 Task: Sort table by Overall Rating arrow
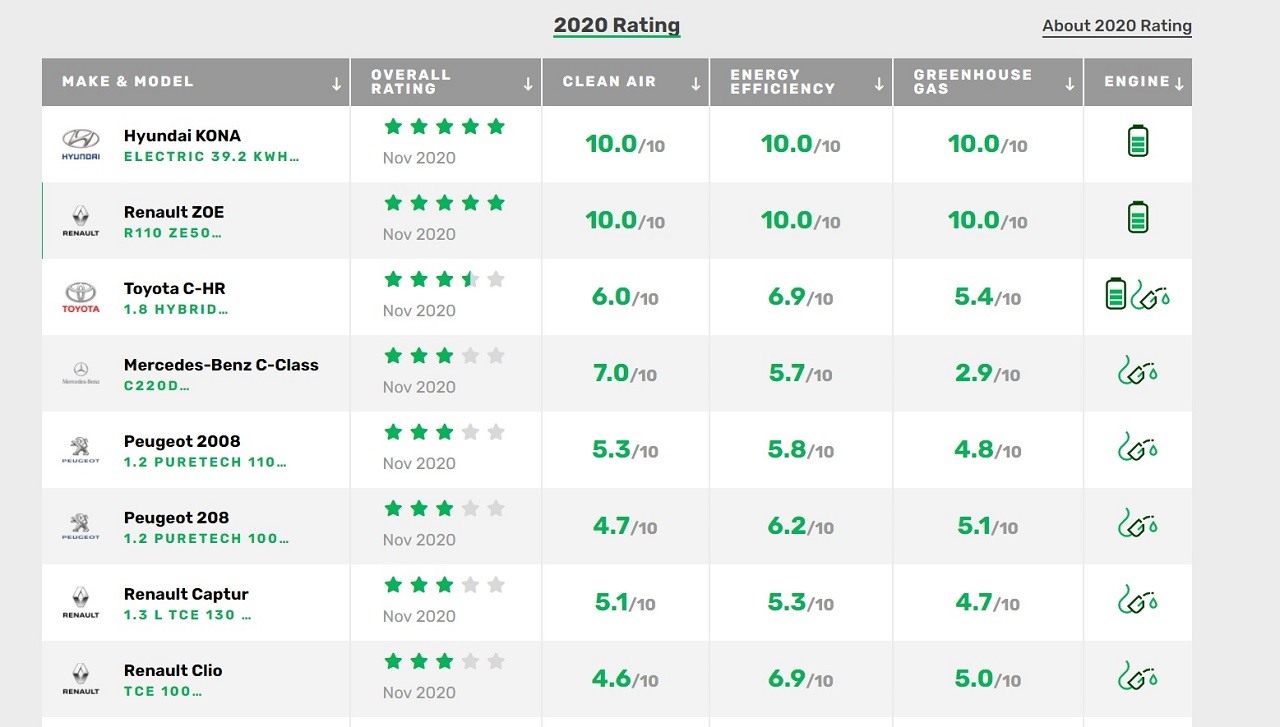pos(528,85)
